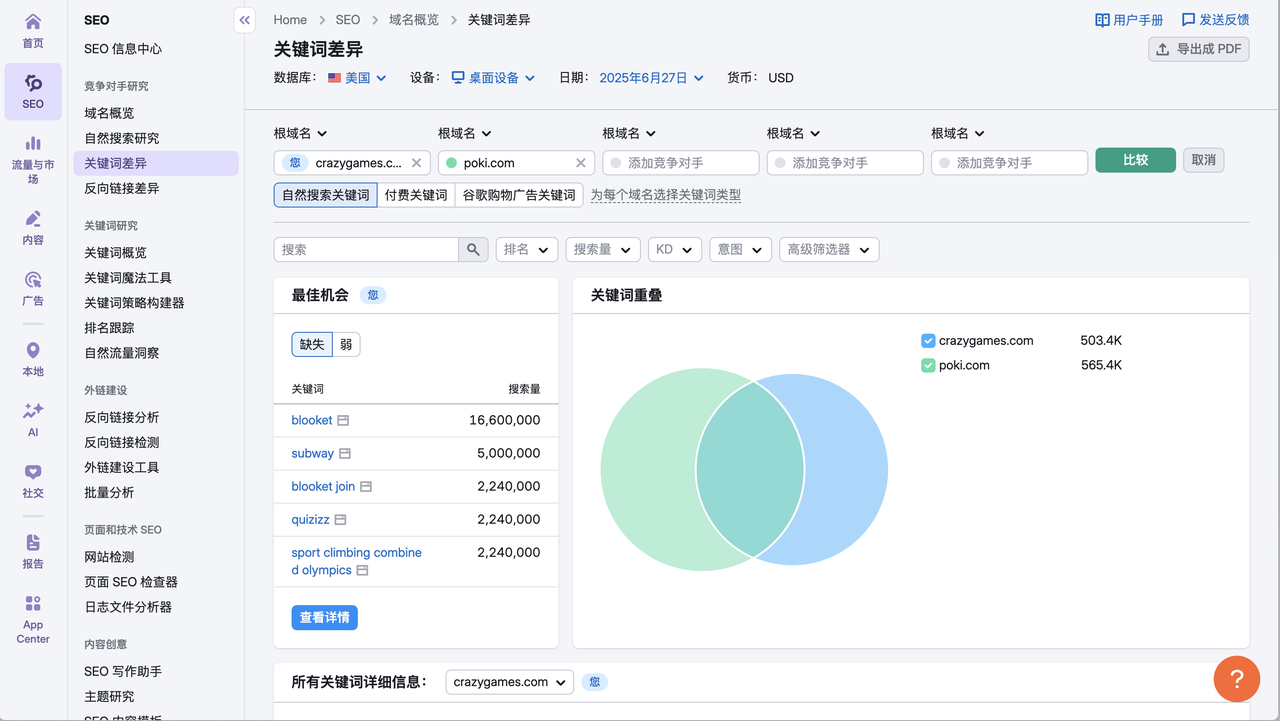Viewport: 1280px width, 721px height.
Task: Open the 流量与市场 chart icon
Action: click(33, 144)
